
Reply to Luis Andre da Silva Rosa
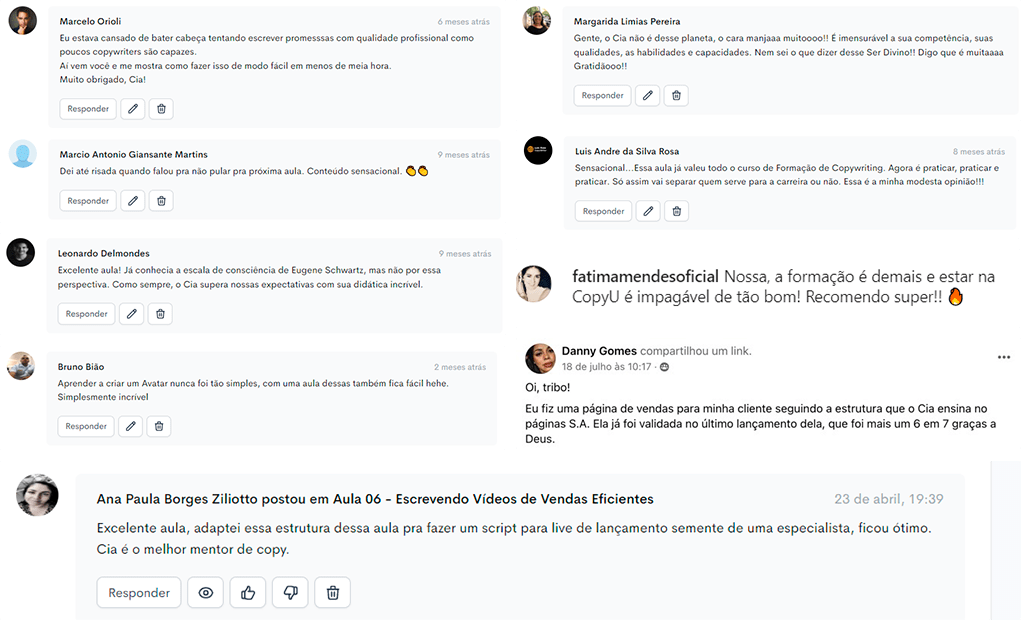pyautogui.click(x=604, y=211)
